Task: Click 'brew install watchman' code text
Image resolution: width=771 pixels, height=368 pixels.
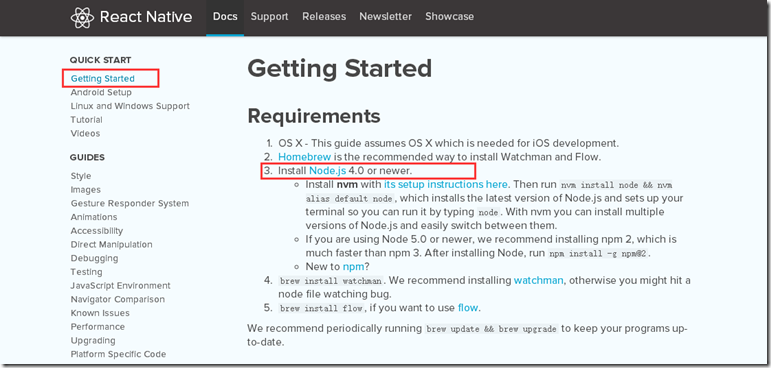Action: [x=330, y=281]
